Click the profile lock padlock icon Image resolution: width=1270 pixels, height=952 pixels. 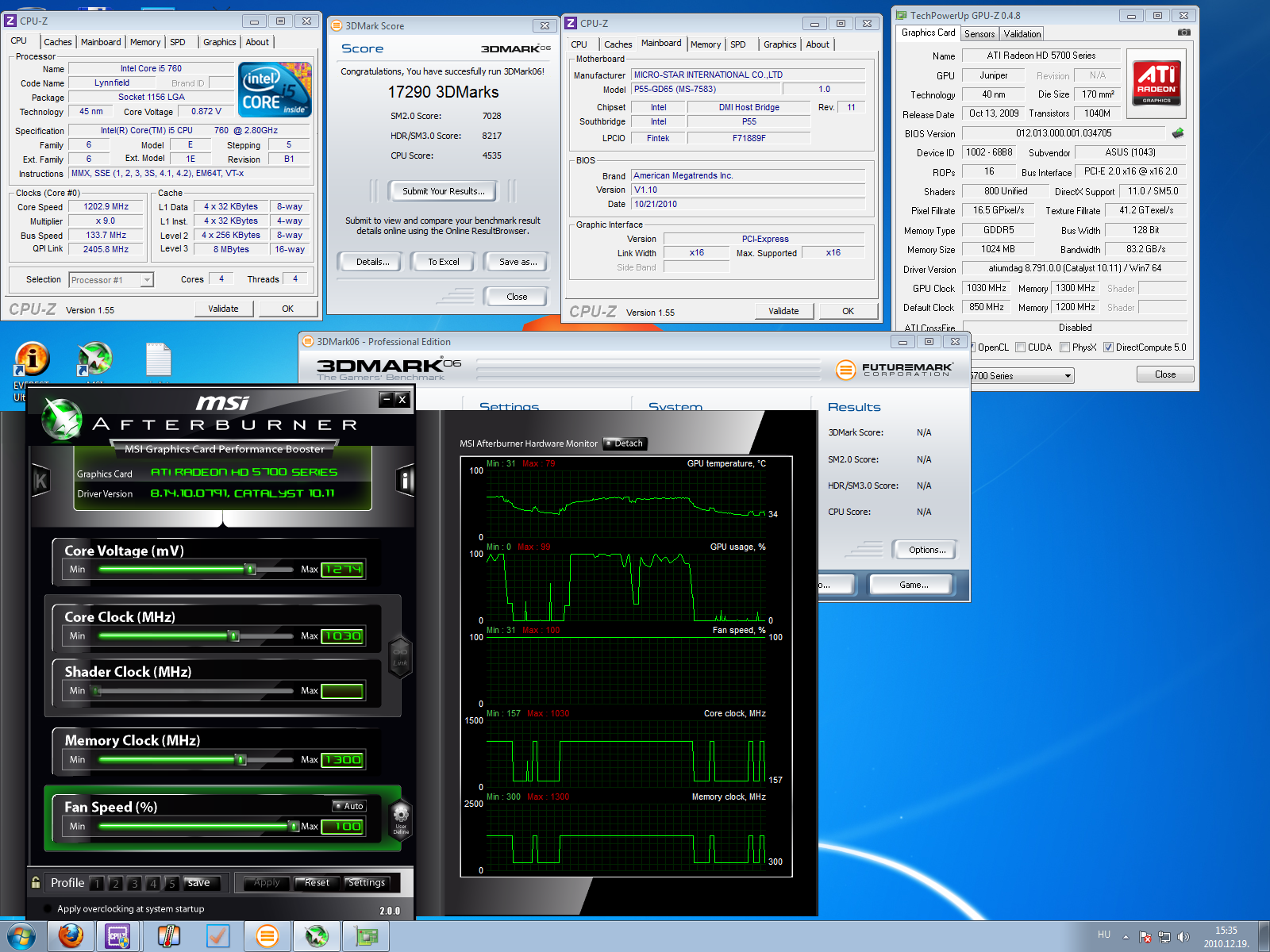[x=36, y=882]
